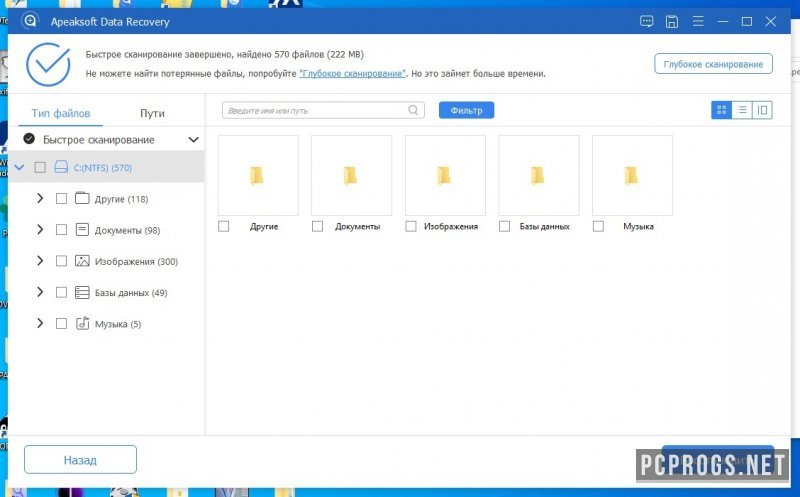This screenshot has width=800, height=497.
Task: Open the Изображения folder thumbnail
Action: [x=444, y=176]
